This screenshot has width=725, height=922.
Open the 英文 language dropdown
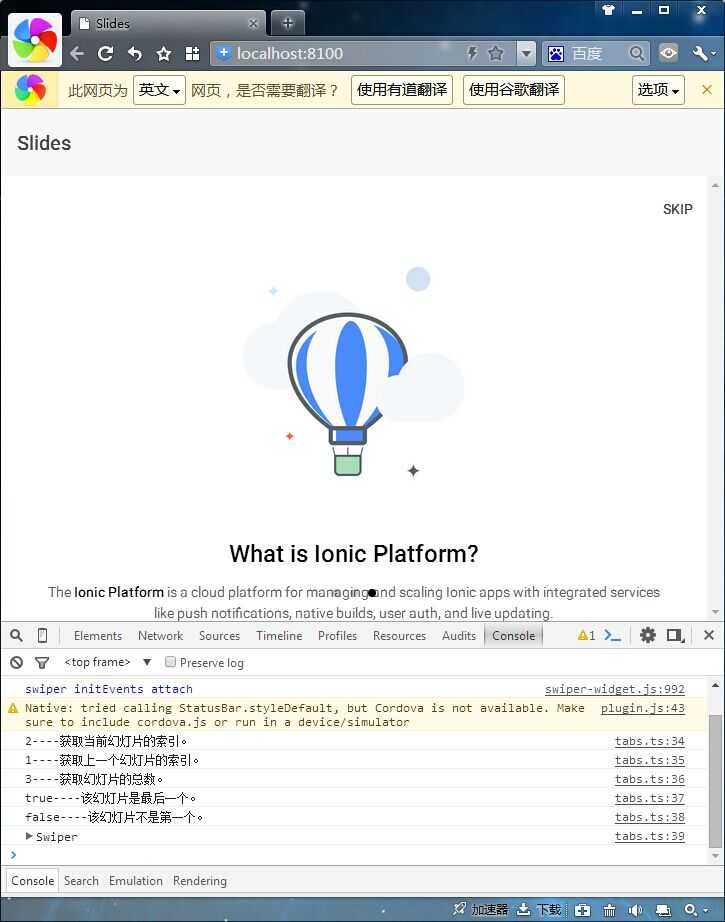pos(159,90)
